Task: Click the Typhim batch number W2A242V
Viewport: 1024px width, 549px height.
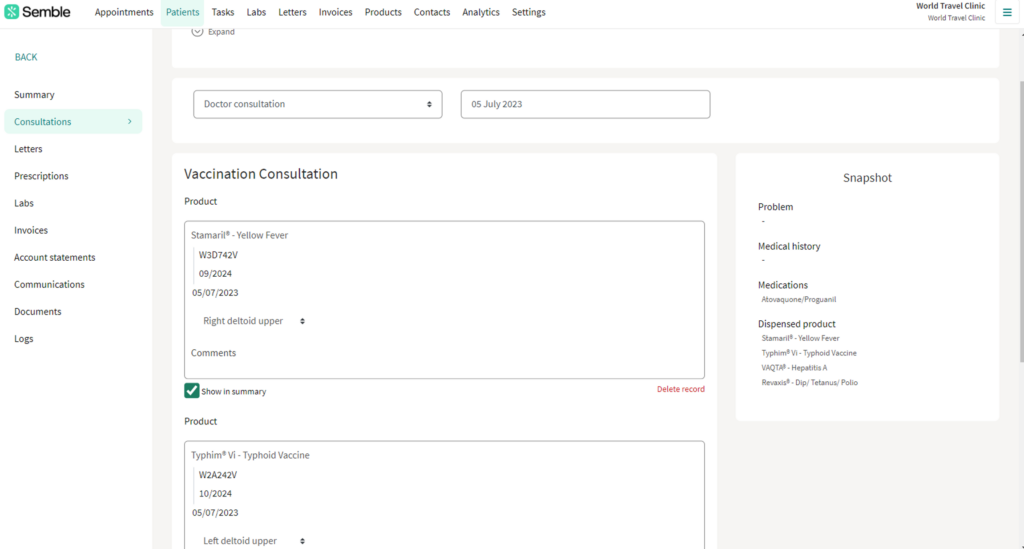Action: click(218, 475)
